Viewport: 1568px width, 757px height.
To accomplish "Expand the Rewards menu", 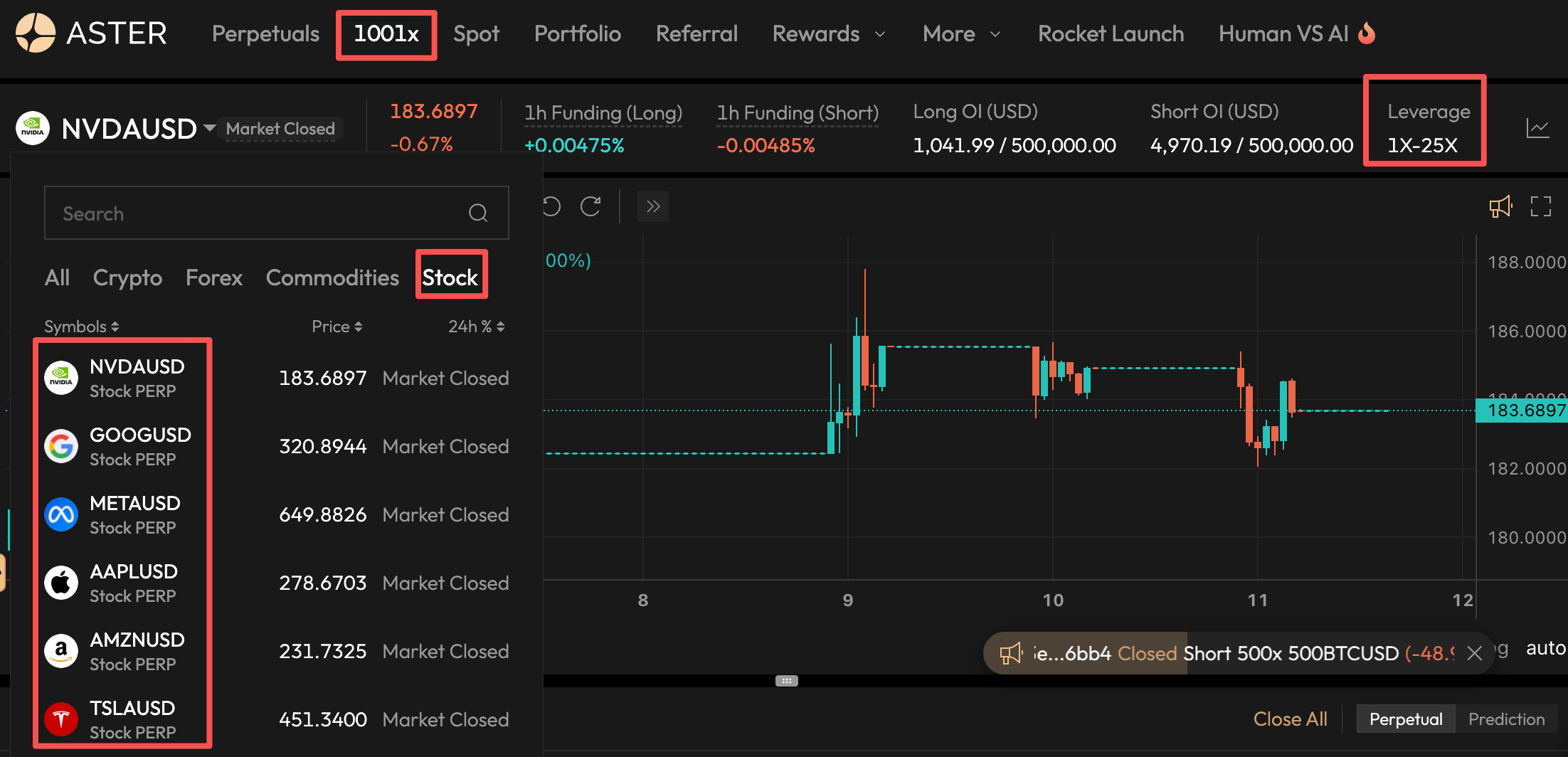I will click(x=829, y=33).
